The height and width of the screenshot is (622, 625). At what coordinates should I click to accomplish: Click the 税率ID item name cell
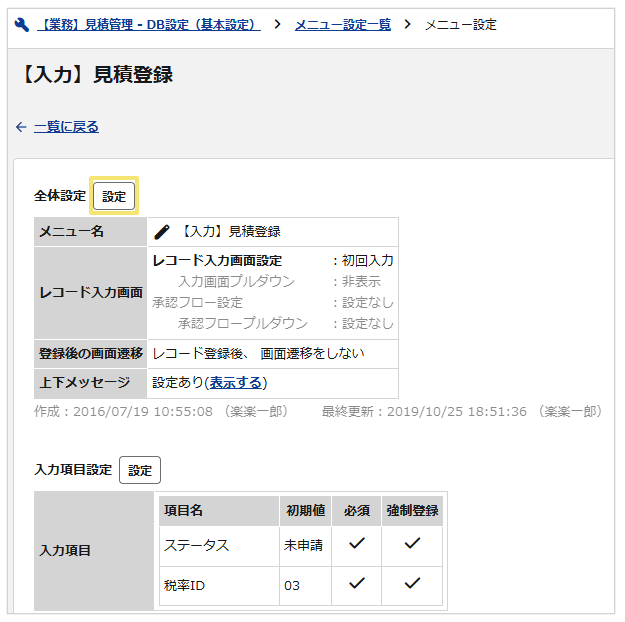219,586
